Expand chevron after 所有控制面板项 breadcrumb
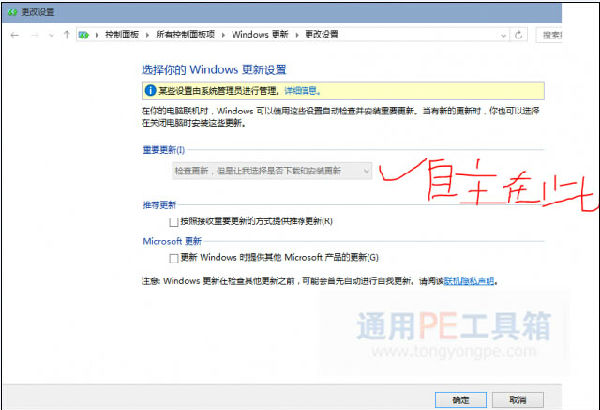 223,35
